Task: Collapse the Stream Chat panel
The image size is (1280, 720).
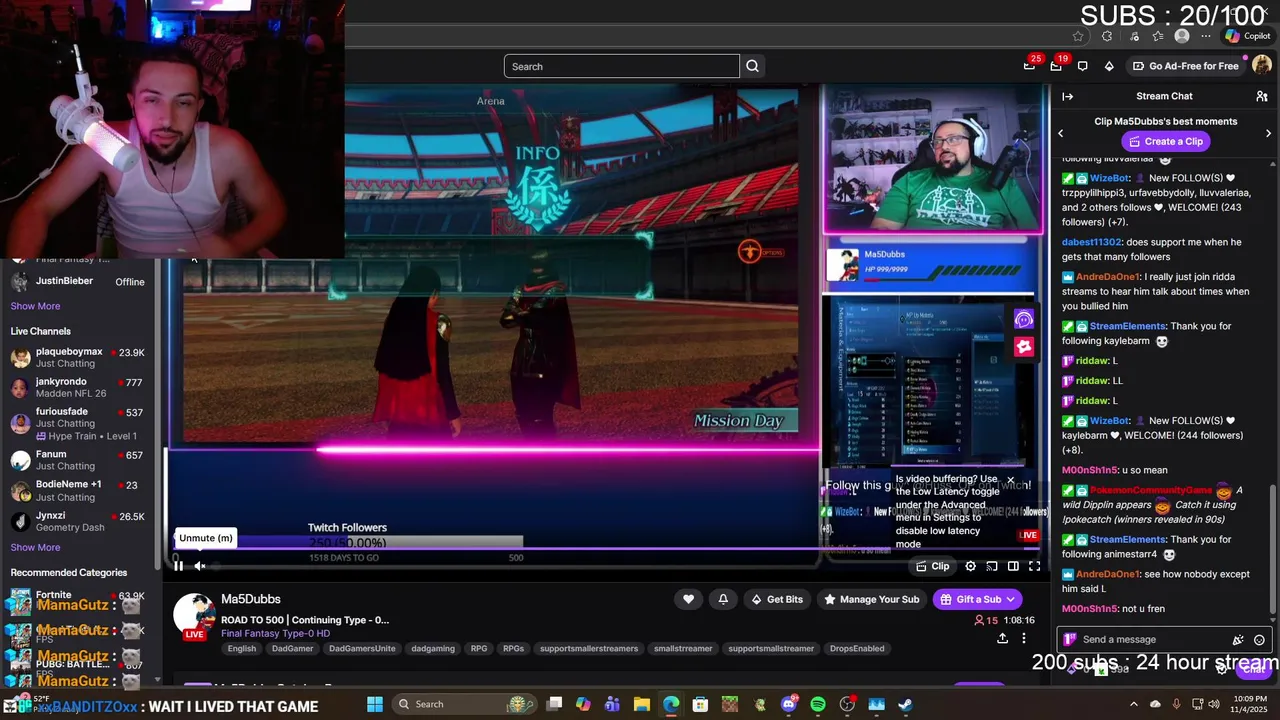Action: pos(1067,96)
